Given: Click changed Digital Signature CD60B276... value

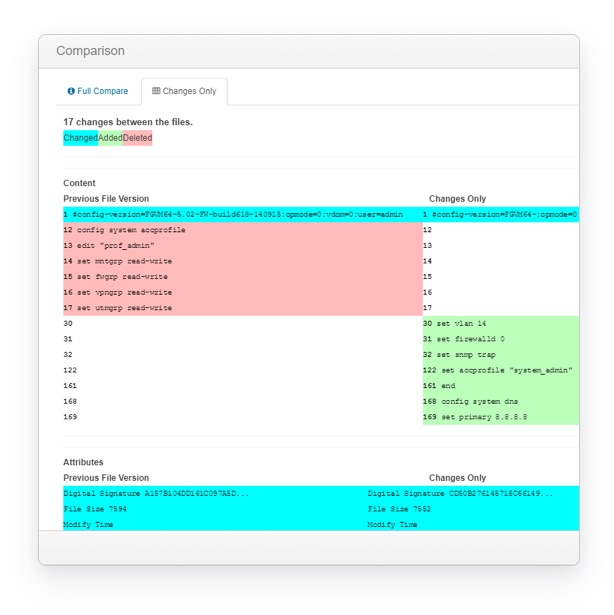Looking at the screenshot, I should coord(461,494).
